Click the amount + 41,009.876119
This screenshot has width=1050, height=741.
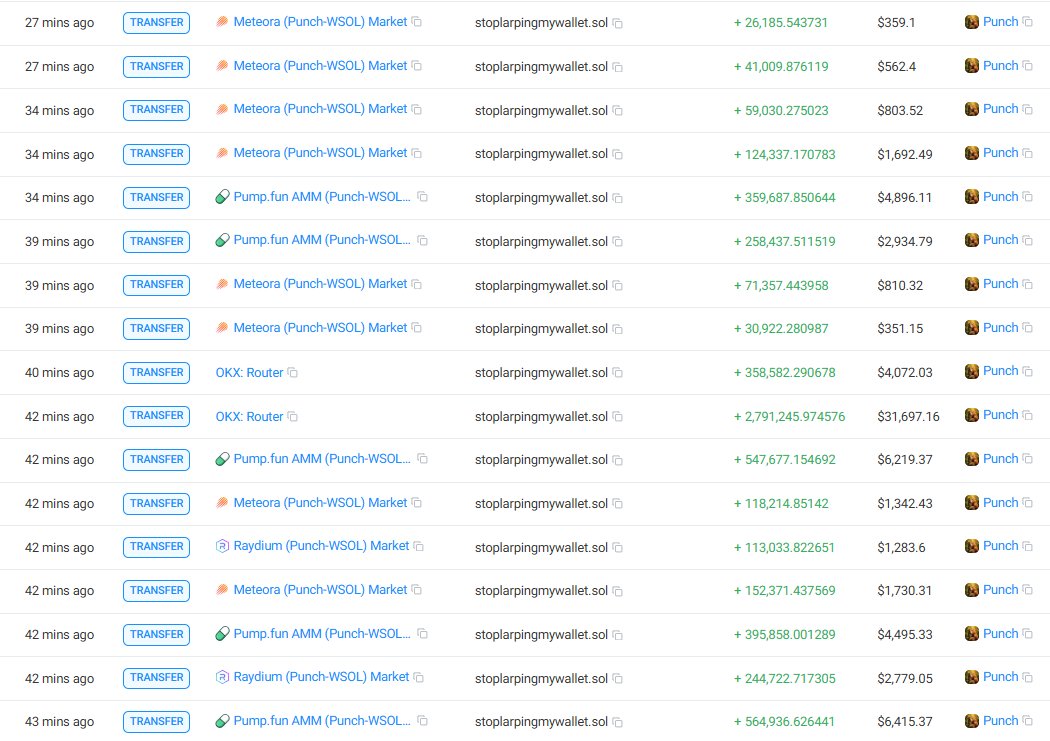[x=781, y=66]
